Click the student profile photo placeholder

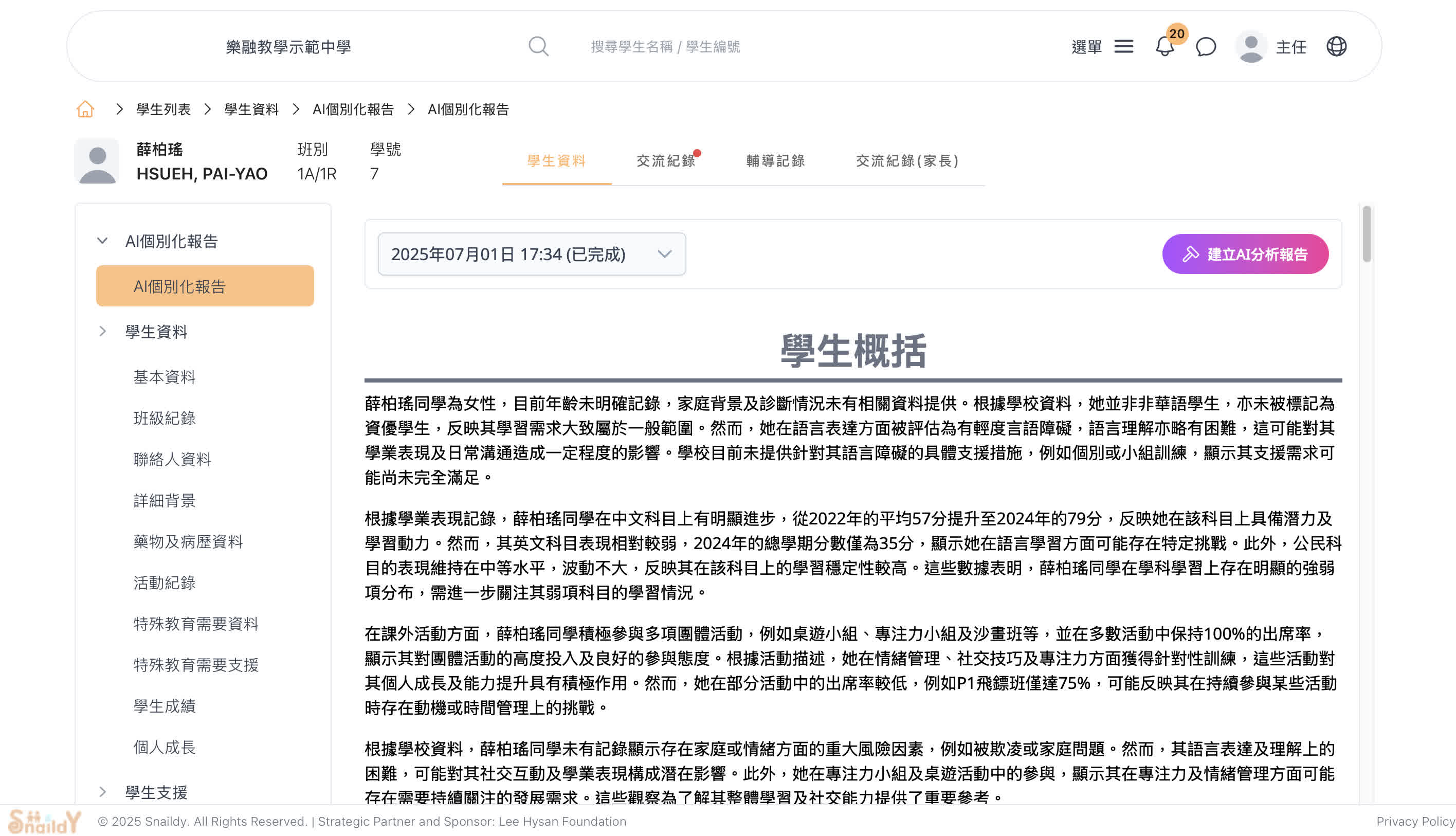[x=97, y=161]
